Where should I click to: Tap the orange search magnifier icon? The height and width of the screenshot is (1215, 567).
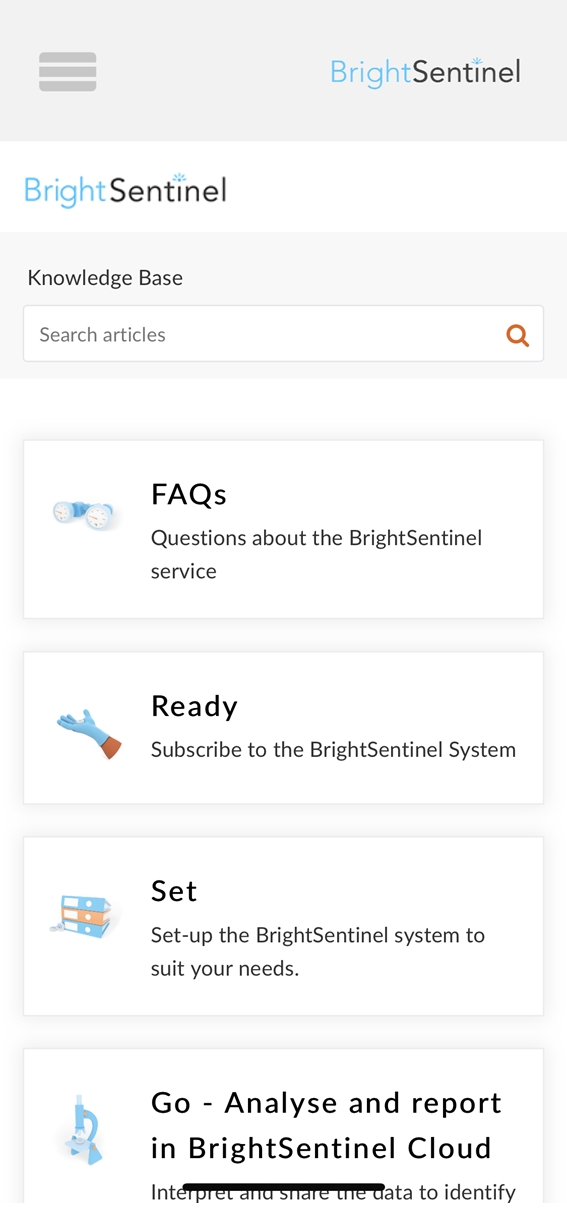[x=518, y=335]
